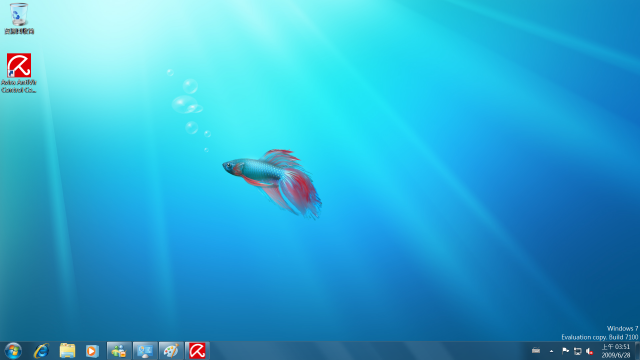The image size is (640, 360).
Task: Switch to the monitor/personalization taskbar window
Action: click(x=145, y=351)
